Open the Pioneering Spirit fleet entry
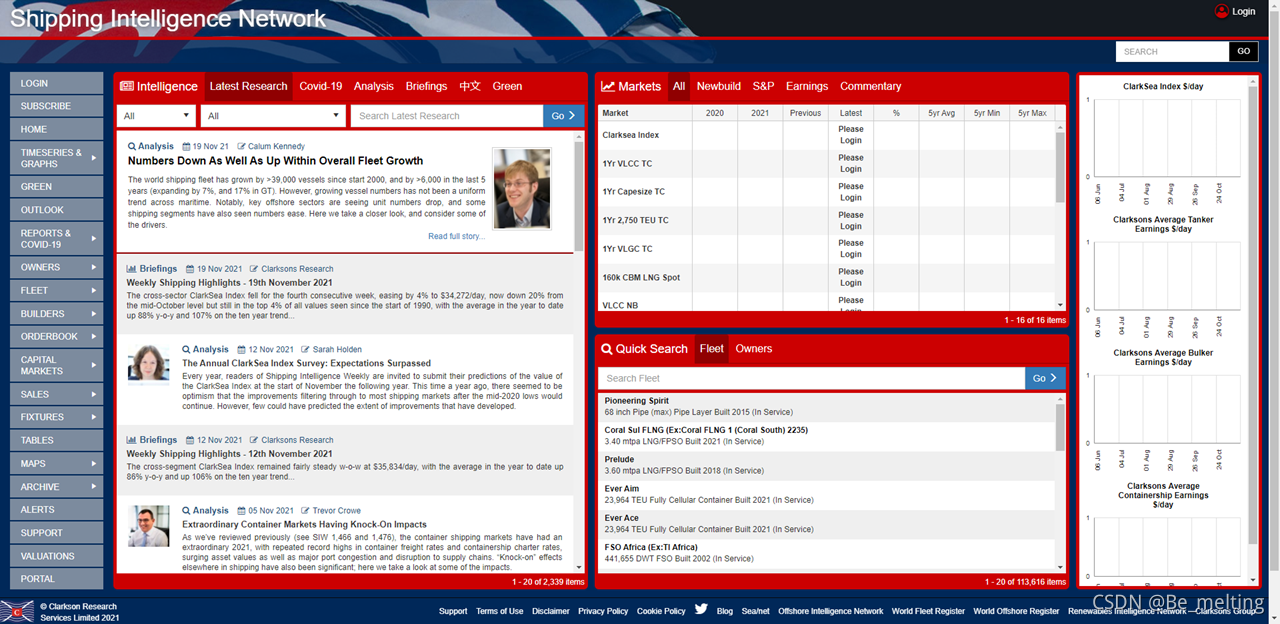 tap(826, 406)
